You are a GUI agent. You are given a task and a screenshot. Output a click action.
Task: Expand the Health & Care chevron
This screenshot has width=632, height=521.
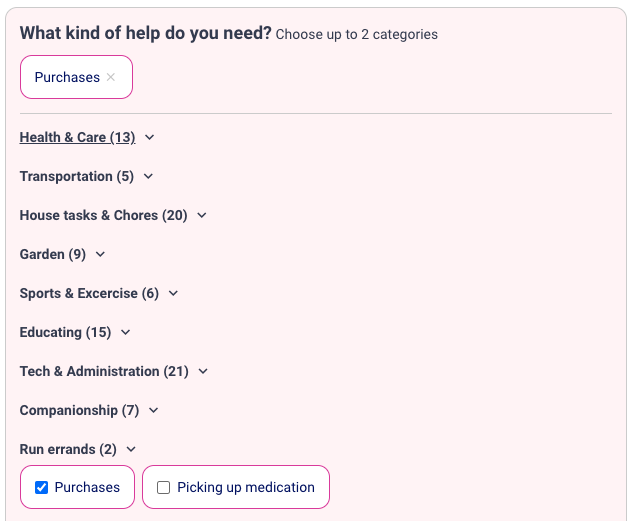tap(150, 138)
